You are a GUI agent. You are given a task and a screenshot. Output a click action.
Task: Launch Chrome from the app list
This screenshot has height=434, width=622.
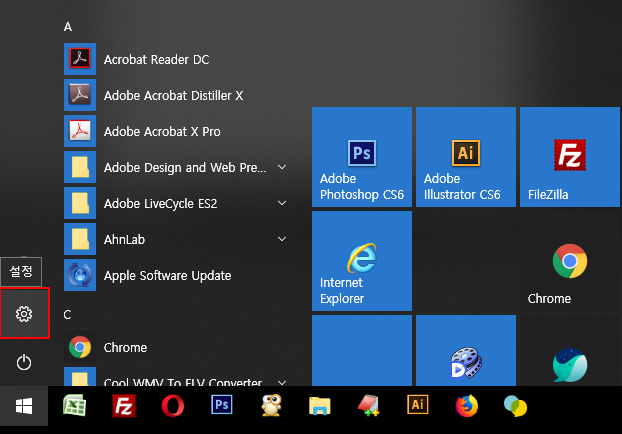click(175, 347)
